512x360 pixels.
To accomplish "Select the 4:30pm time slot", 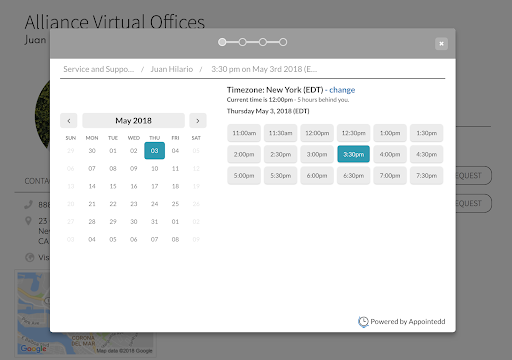I will click(x=426, y=154).
